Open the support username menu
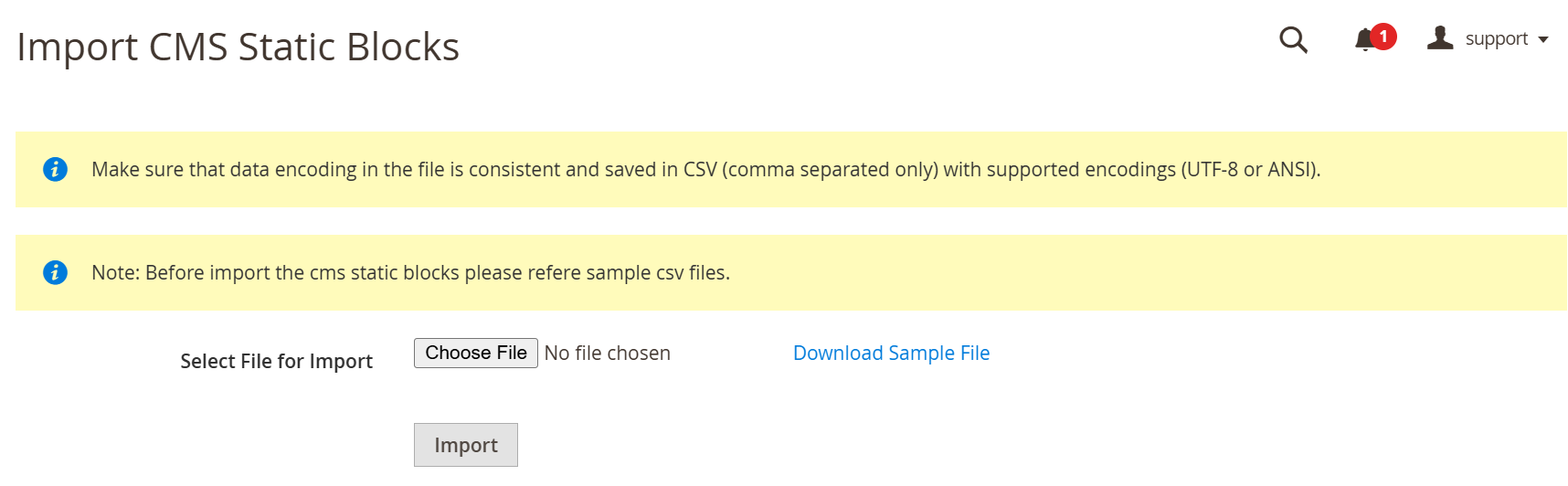1568x486 pixels. 1496,39
